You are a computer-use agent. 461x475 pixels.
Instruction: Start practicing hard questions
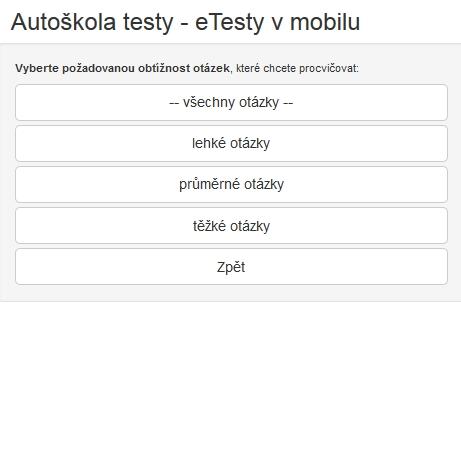(231, 225)
